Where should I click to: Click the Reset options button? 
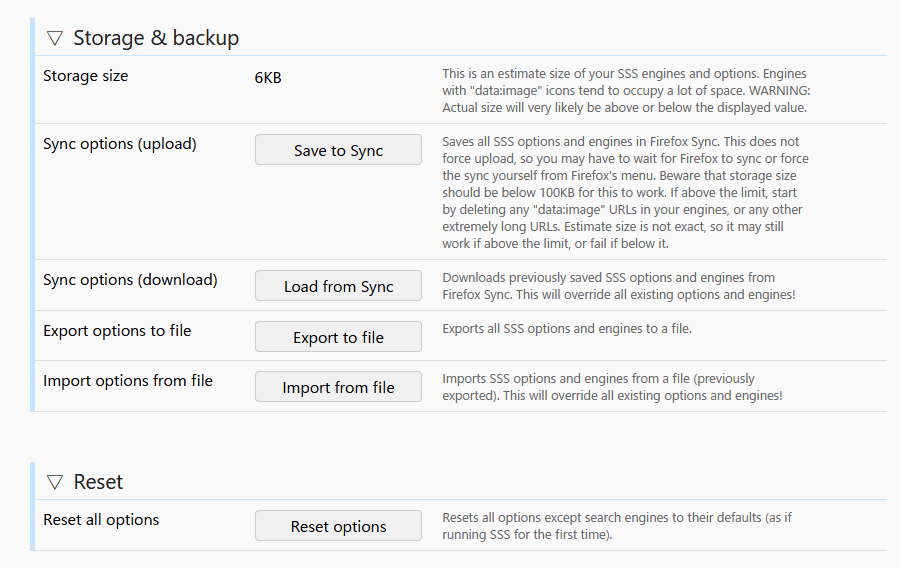[x=338, y=526]
